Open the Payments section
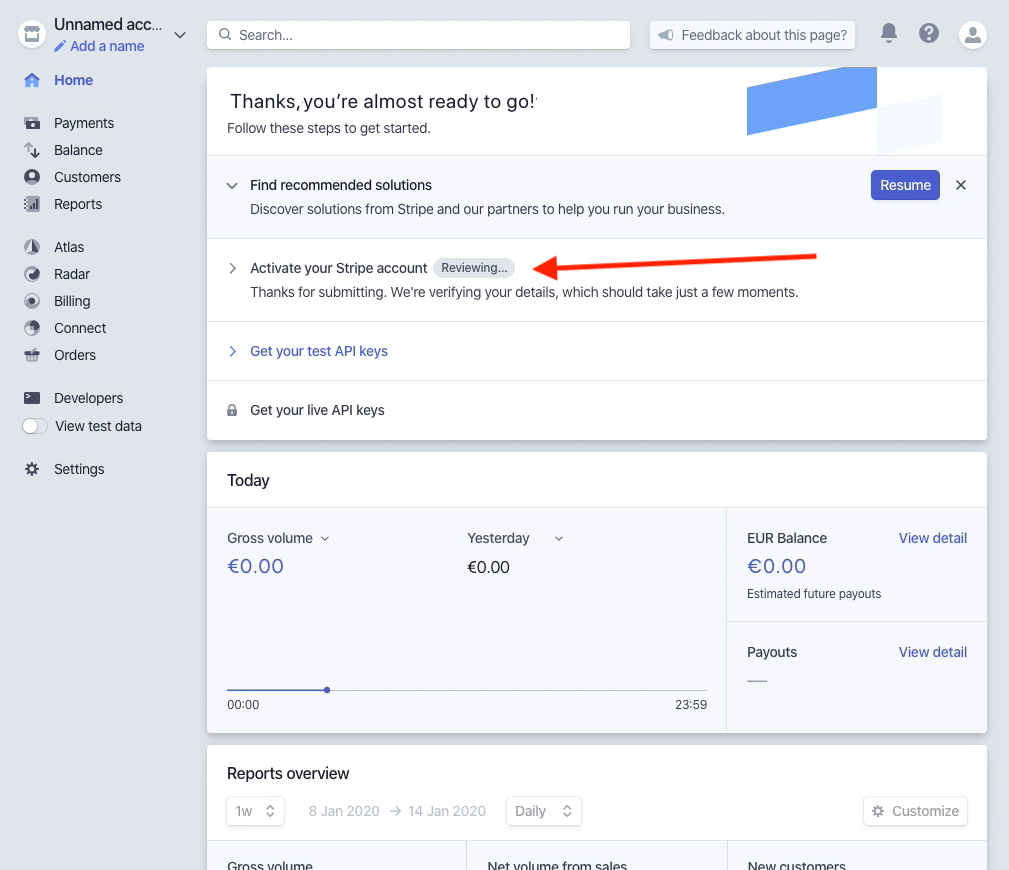 tap(81, 123)
